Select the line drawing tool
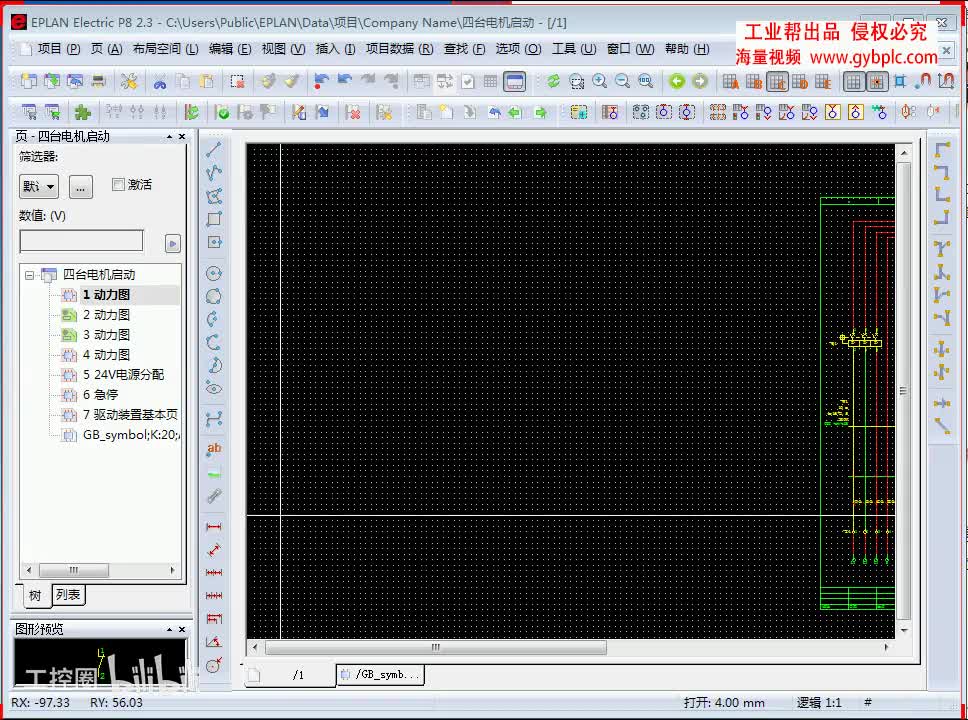The height and width of the screenshot is (720, 968). click(x=214, y=149)
